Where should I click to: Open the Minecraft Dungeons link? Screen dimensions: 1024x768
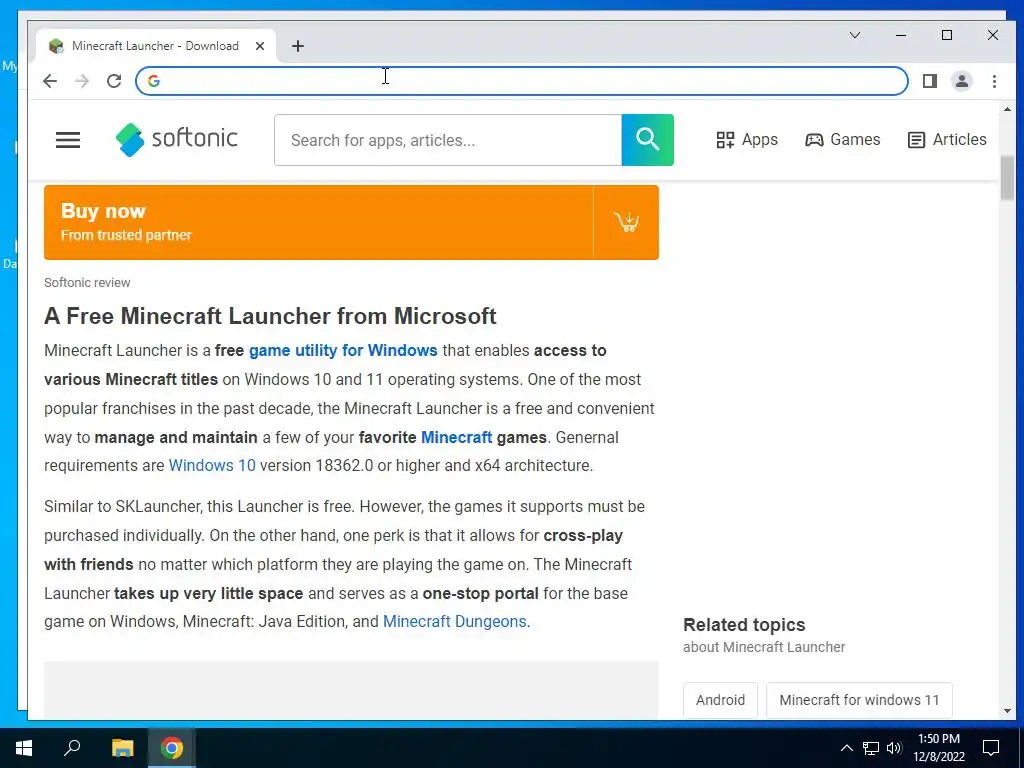[x=455, y=622]
